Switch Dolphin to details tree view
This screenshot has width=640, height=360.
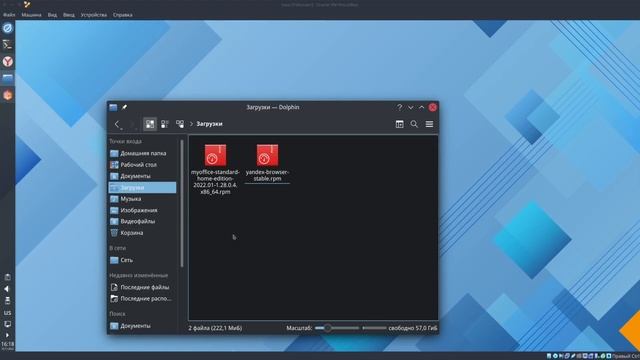pos(180,124)
